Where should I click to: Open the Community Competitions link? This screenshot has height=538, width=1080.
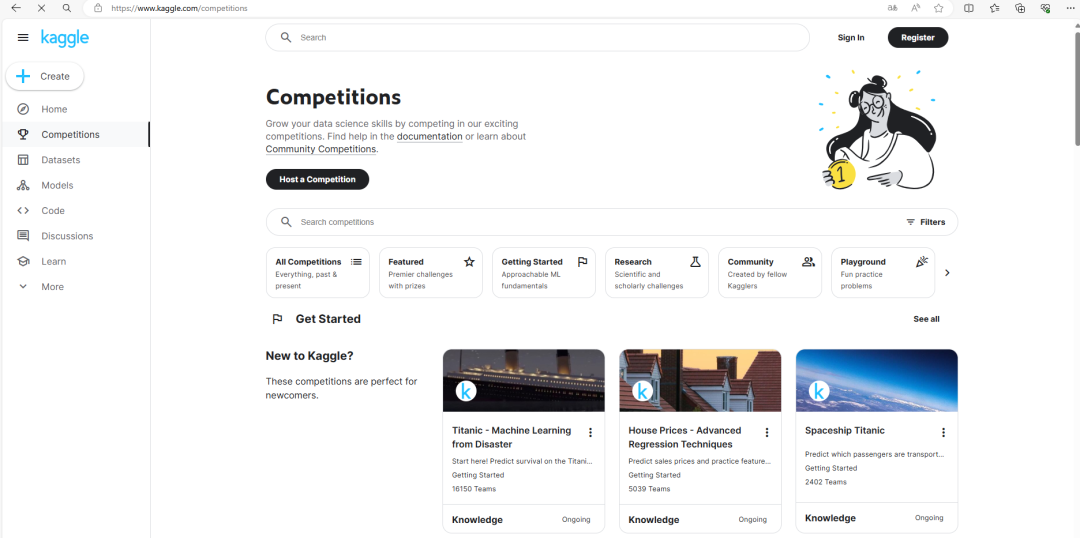coord(321,149)
